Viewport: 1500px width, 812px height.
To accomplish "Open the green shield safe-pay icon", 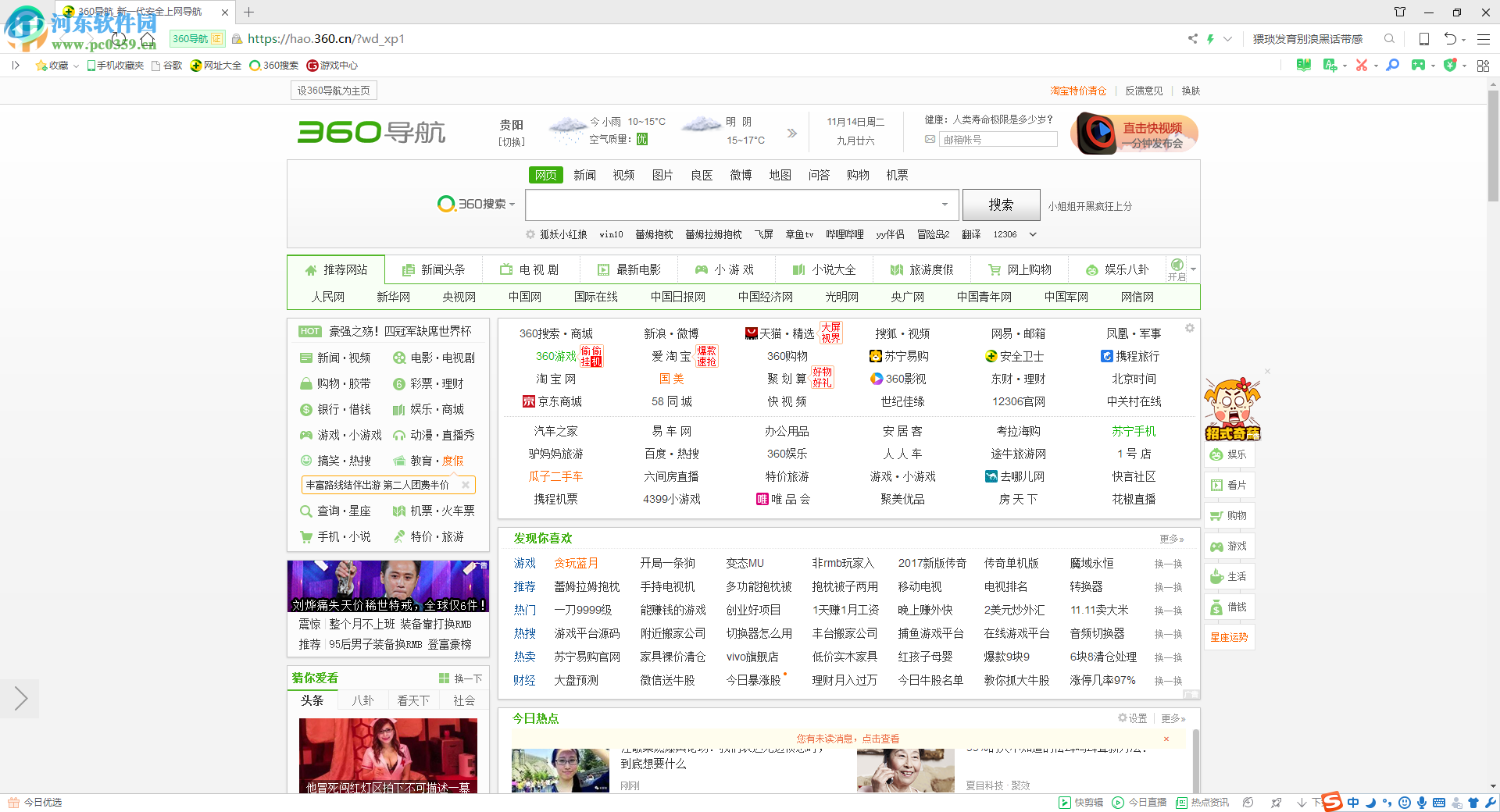I will tap(1450, 66).
